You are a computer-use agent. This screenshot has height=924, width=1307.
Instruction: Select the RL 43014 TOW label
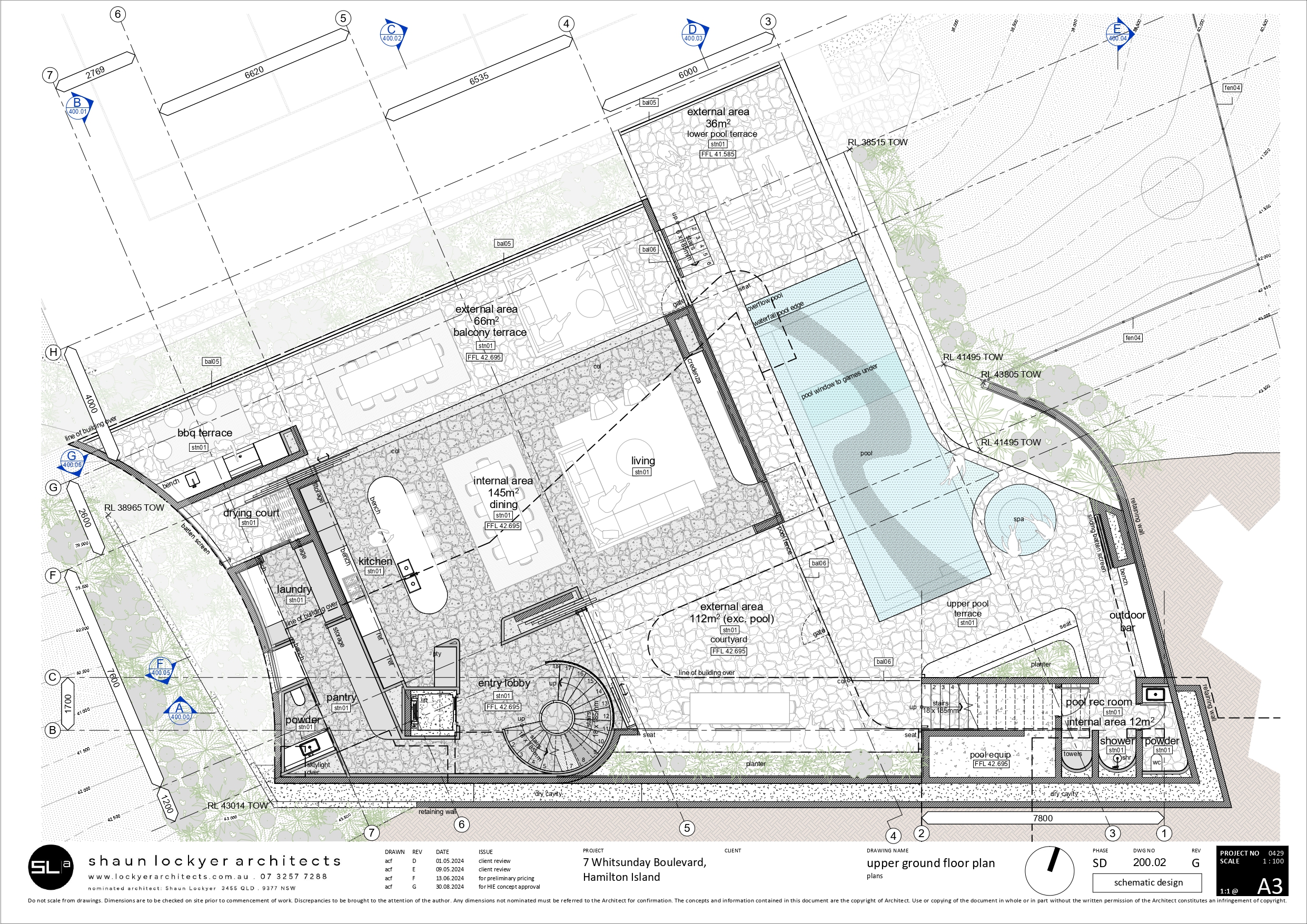(x=237, y=806)
